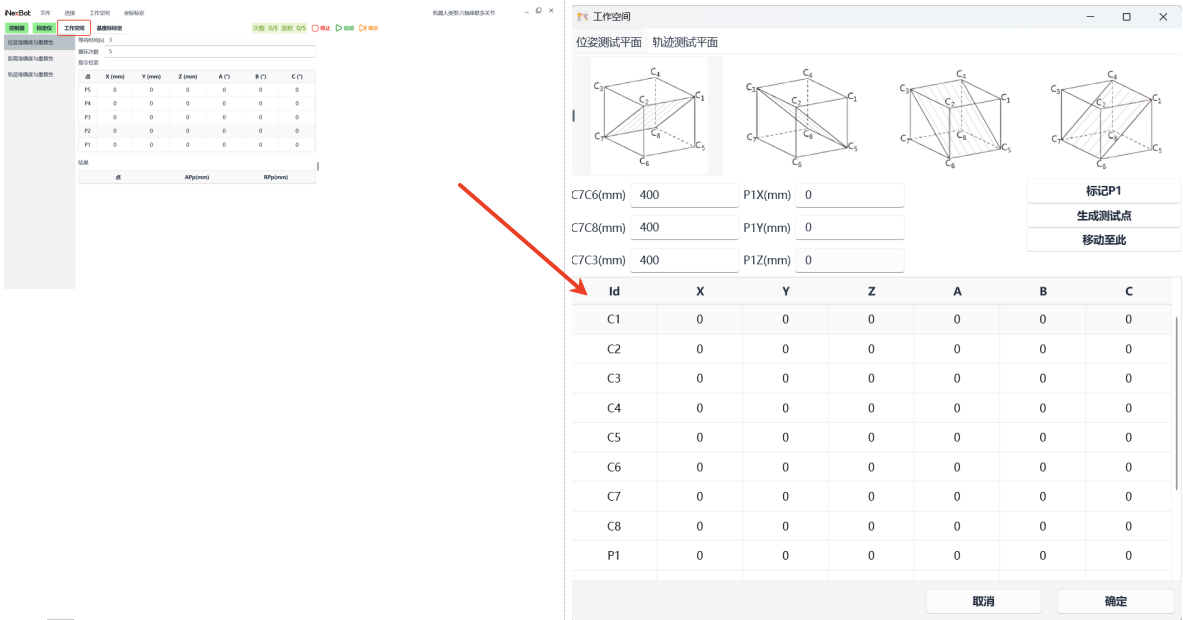Click the table's vertical scrollbar

(1176, 400)
